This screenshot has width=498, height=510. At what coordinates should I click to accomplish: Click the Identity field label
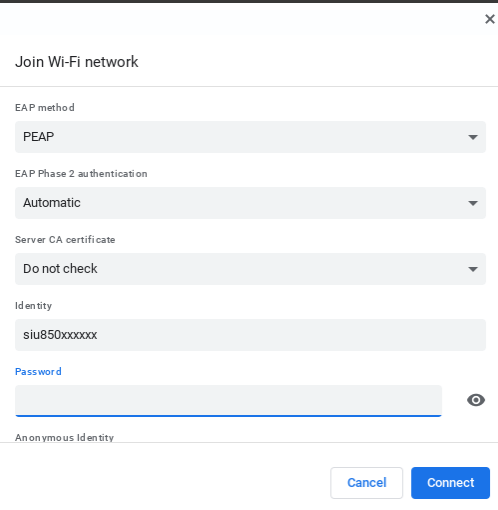(33, 306)
